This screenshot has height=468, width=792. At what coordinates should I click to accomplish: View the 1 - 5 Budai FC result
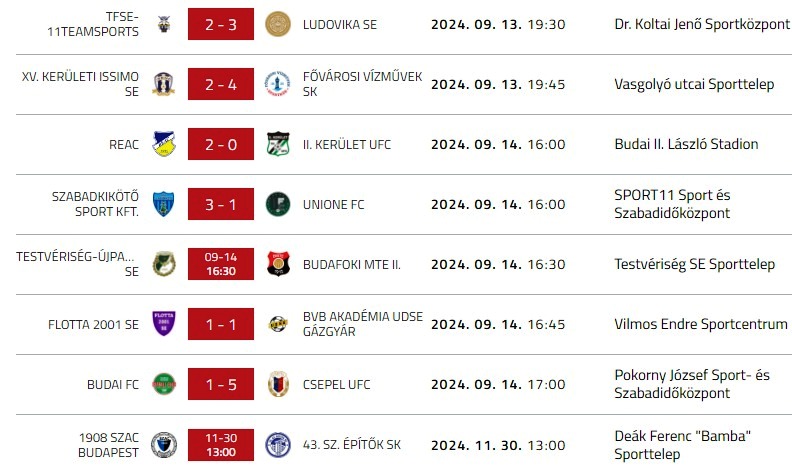pos(221,384)
